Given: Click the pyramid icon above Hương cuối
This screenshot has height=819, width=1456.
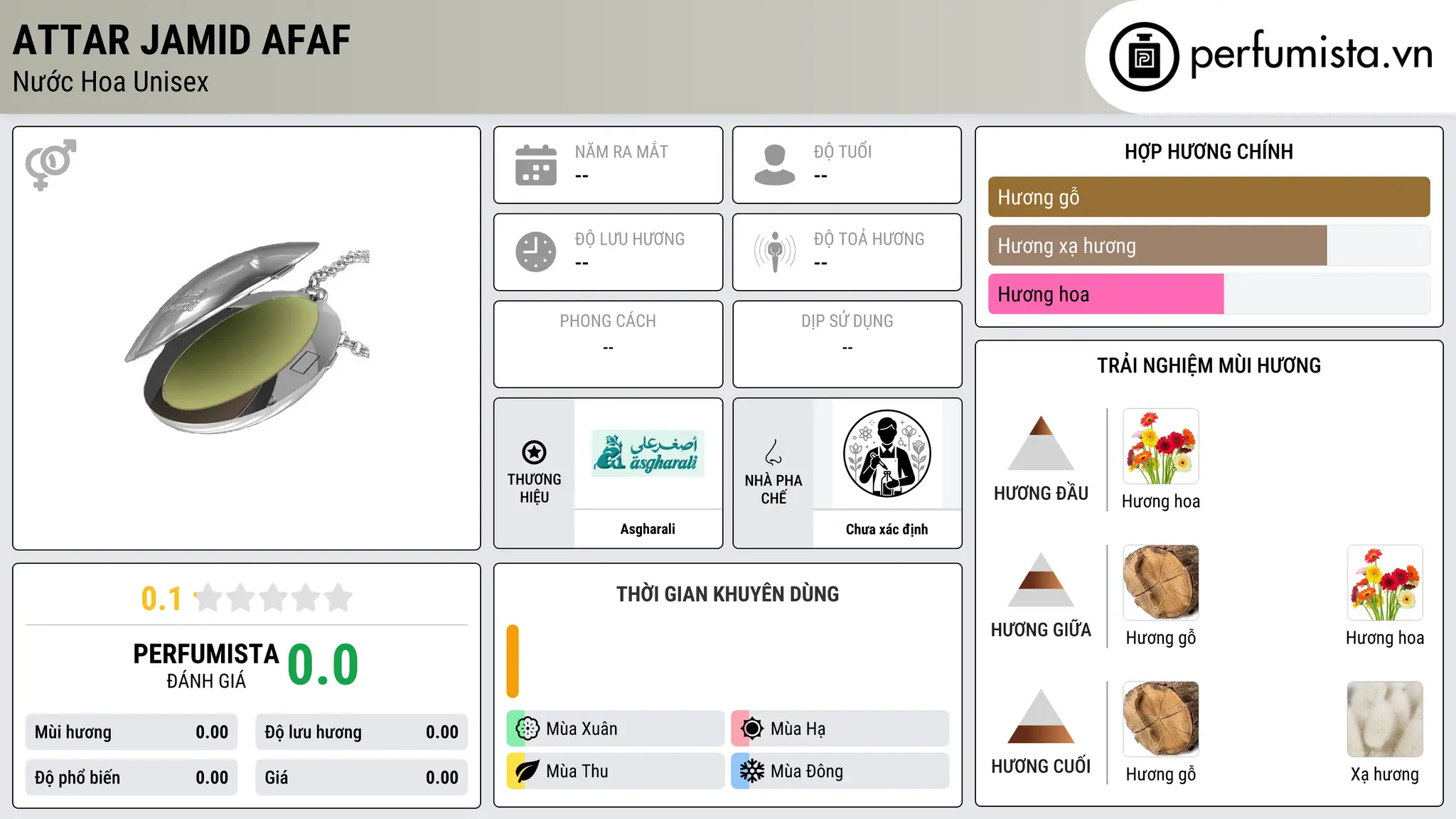Looking at the screenshot, I should pyautogui.click(x=1041, y=716).
